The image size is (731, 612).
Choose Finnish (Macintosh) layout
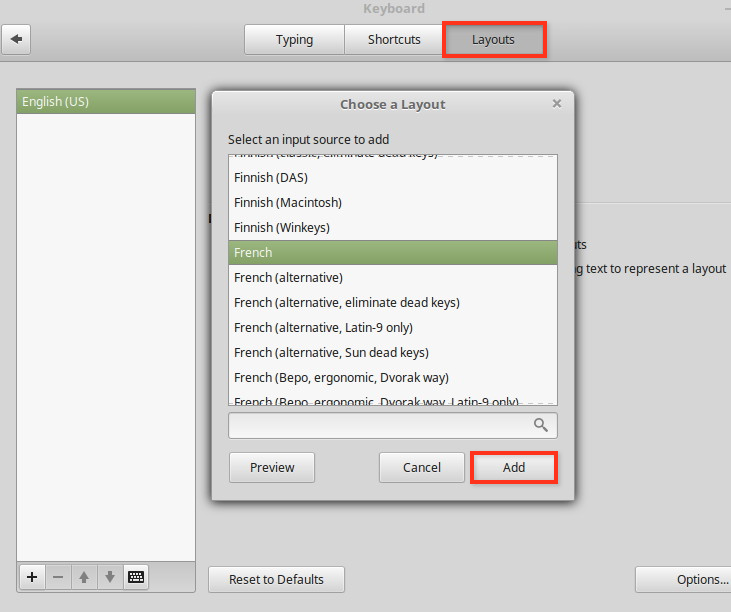(288, 202)
